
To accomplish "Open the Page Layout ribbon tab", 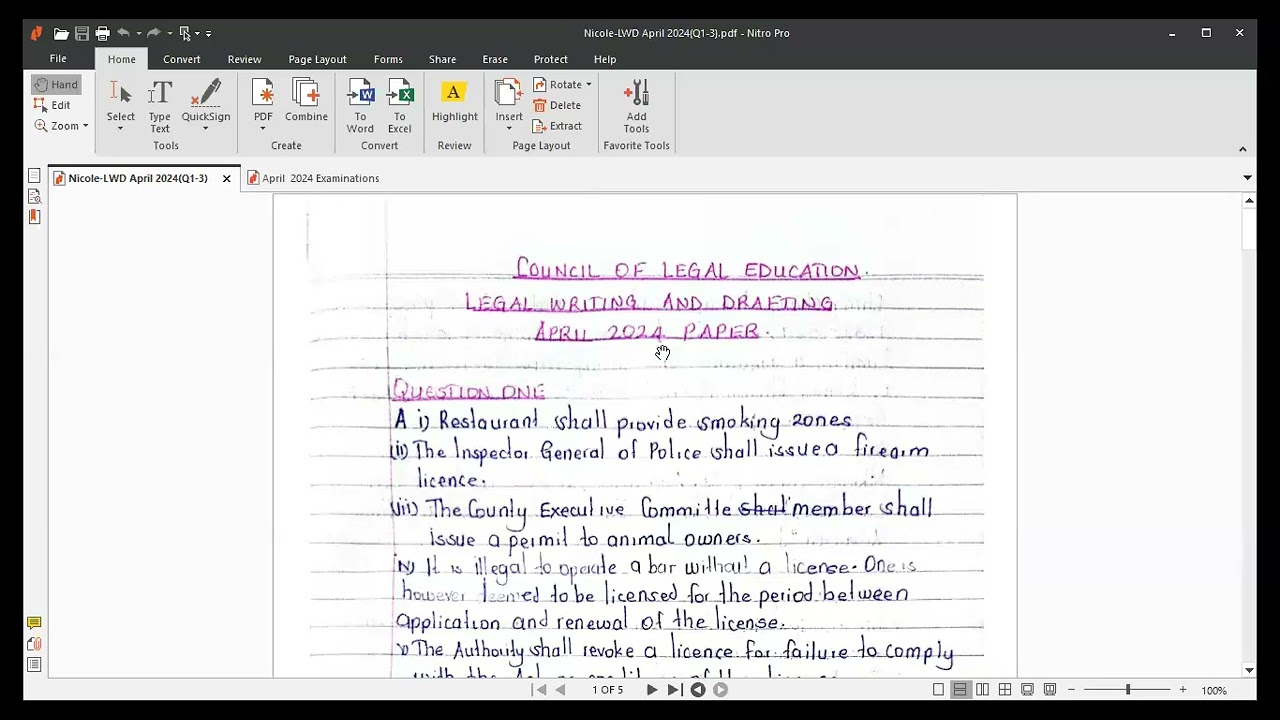I will coord(317,59).
